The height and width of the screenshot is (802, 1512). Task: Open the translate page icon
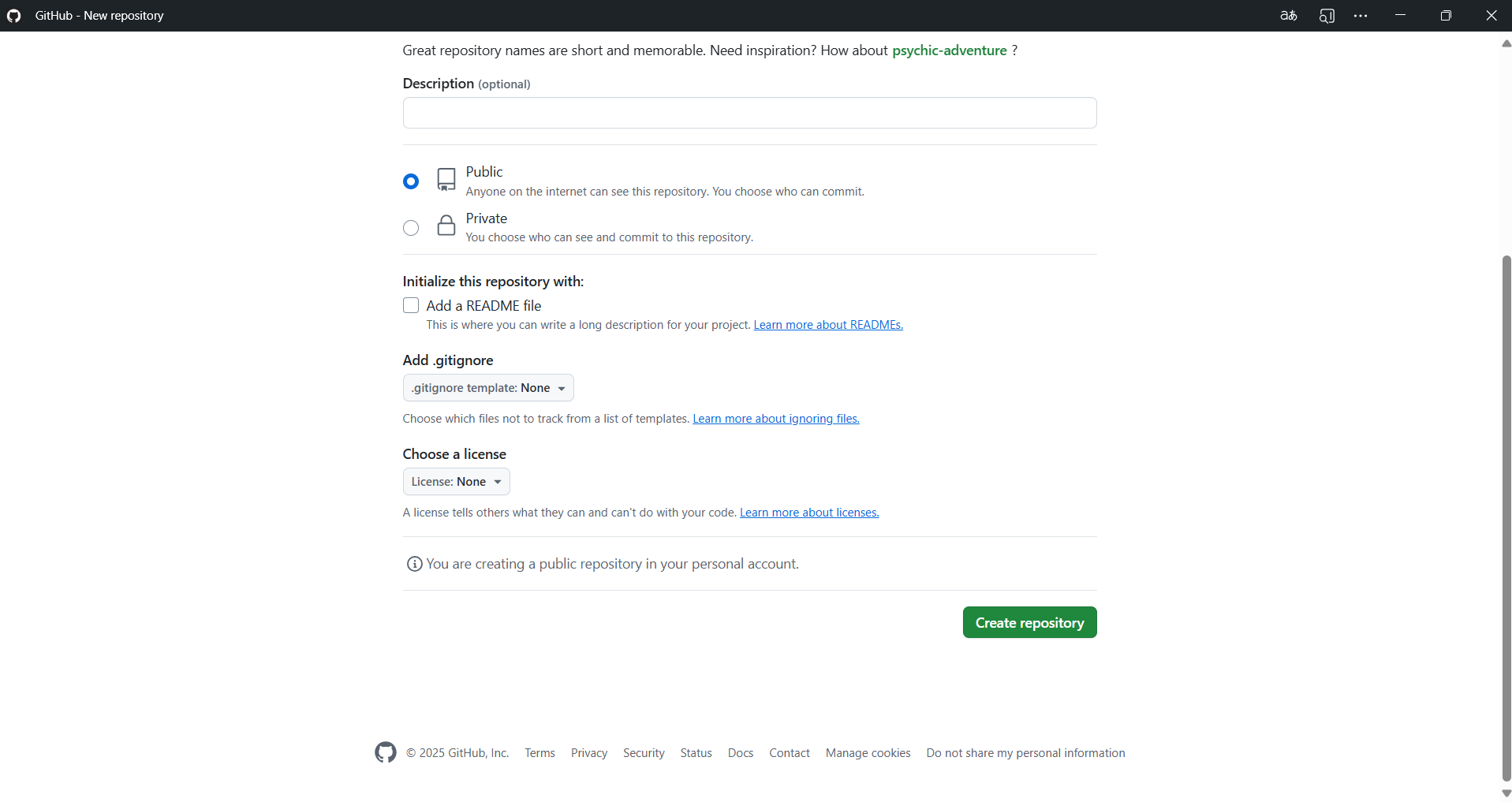tap(1289, 16)
